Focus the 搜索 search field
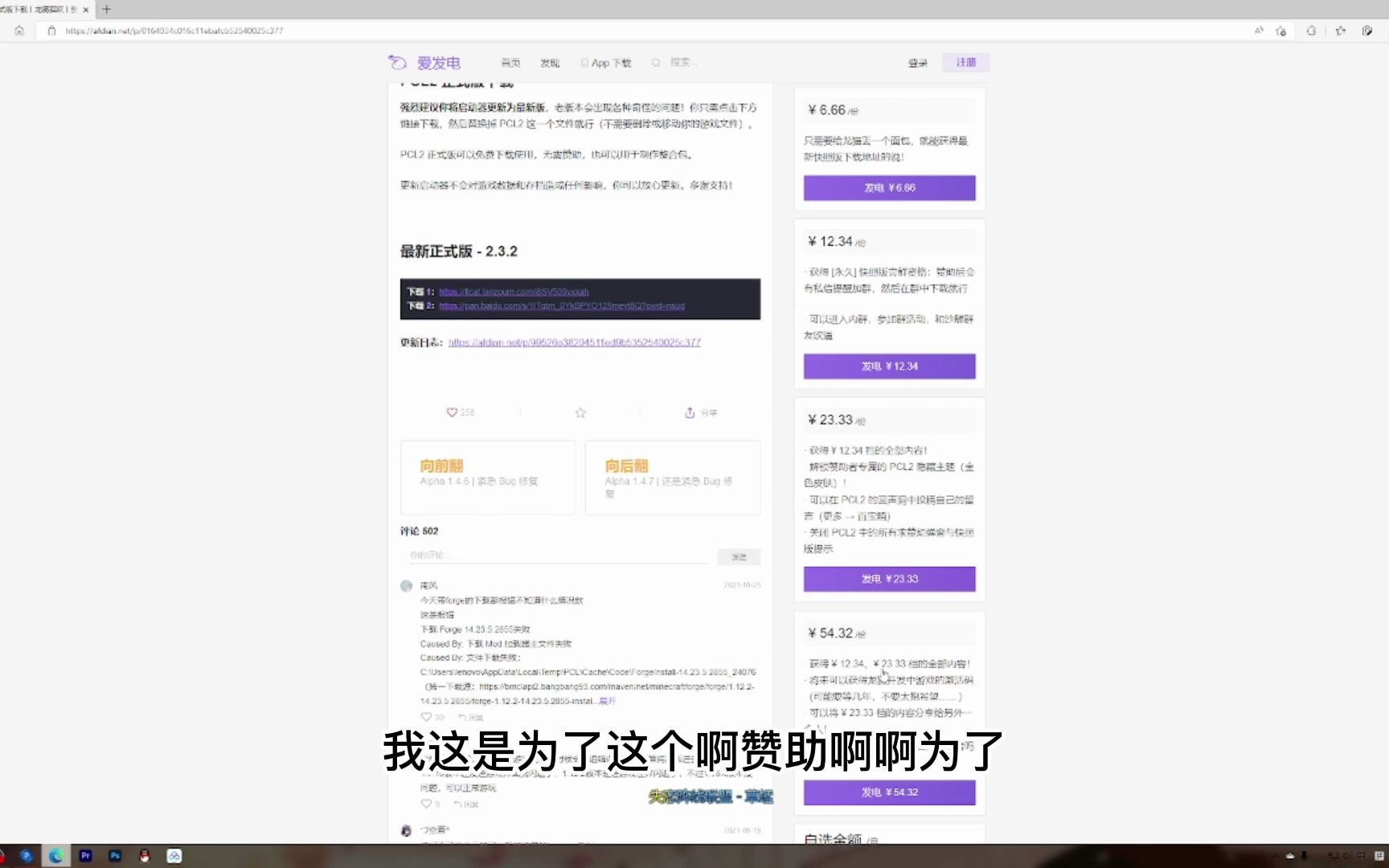The width and height of the screenshot is (1389, 868). 684,62
